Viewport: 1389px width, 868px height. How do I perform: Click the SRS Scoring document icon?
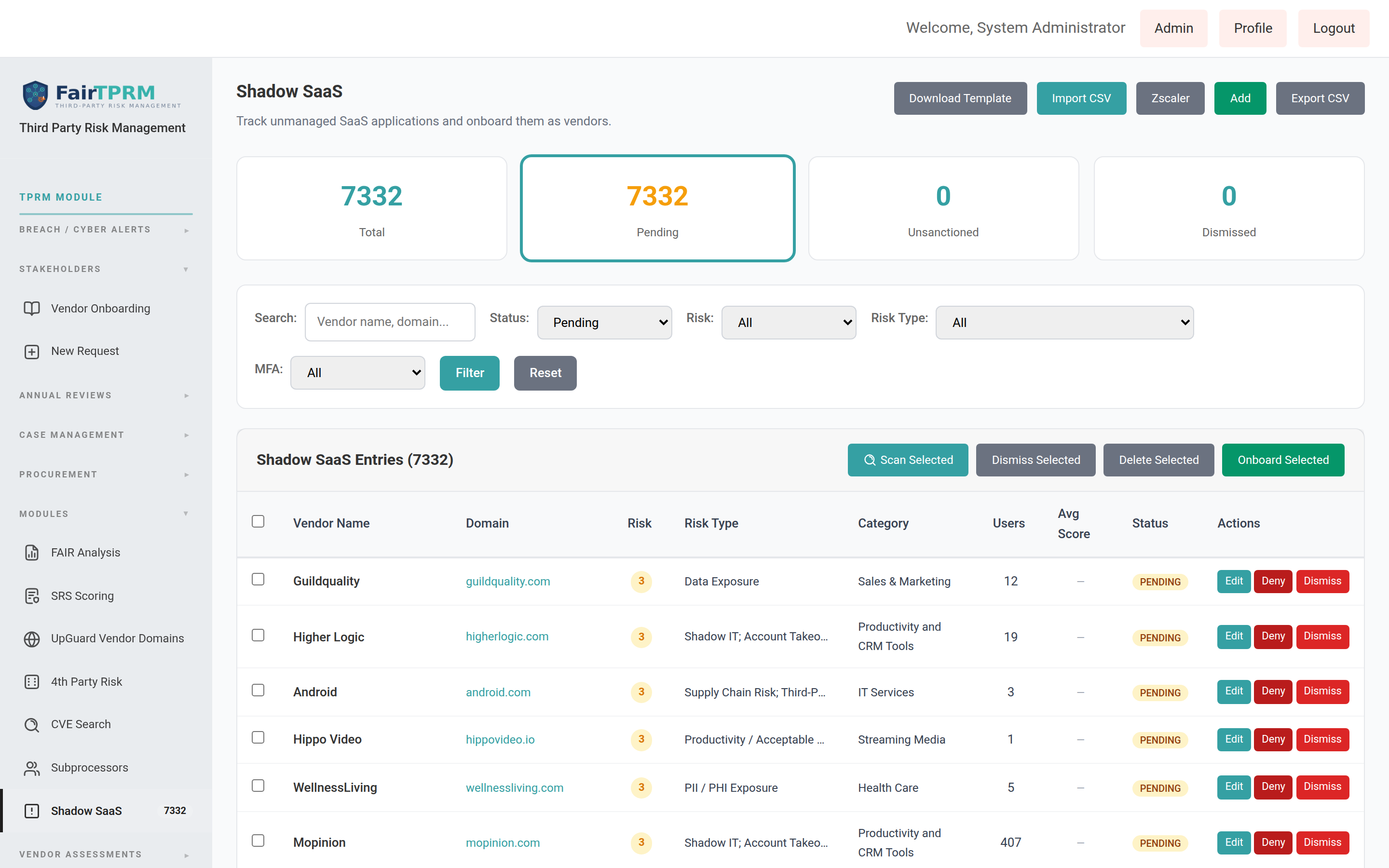[31, 596]
